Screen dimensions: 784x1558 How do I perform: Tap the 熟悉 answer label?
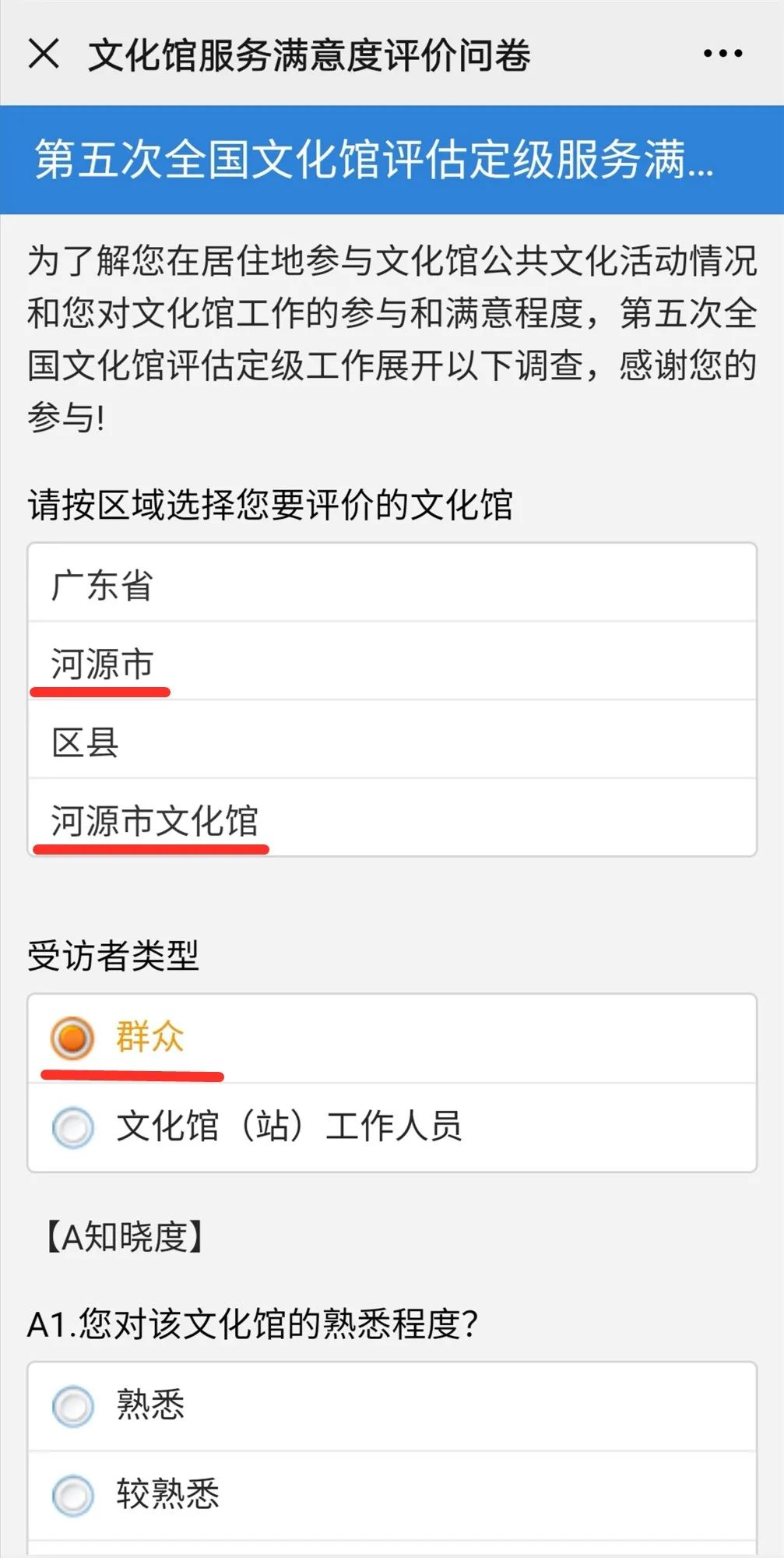150,1405
